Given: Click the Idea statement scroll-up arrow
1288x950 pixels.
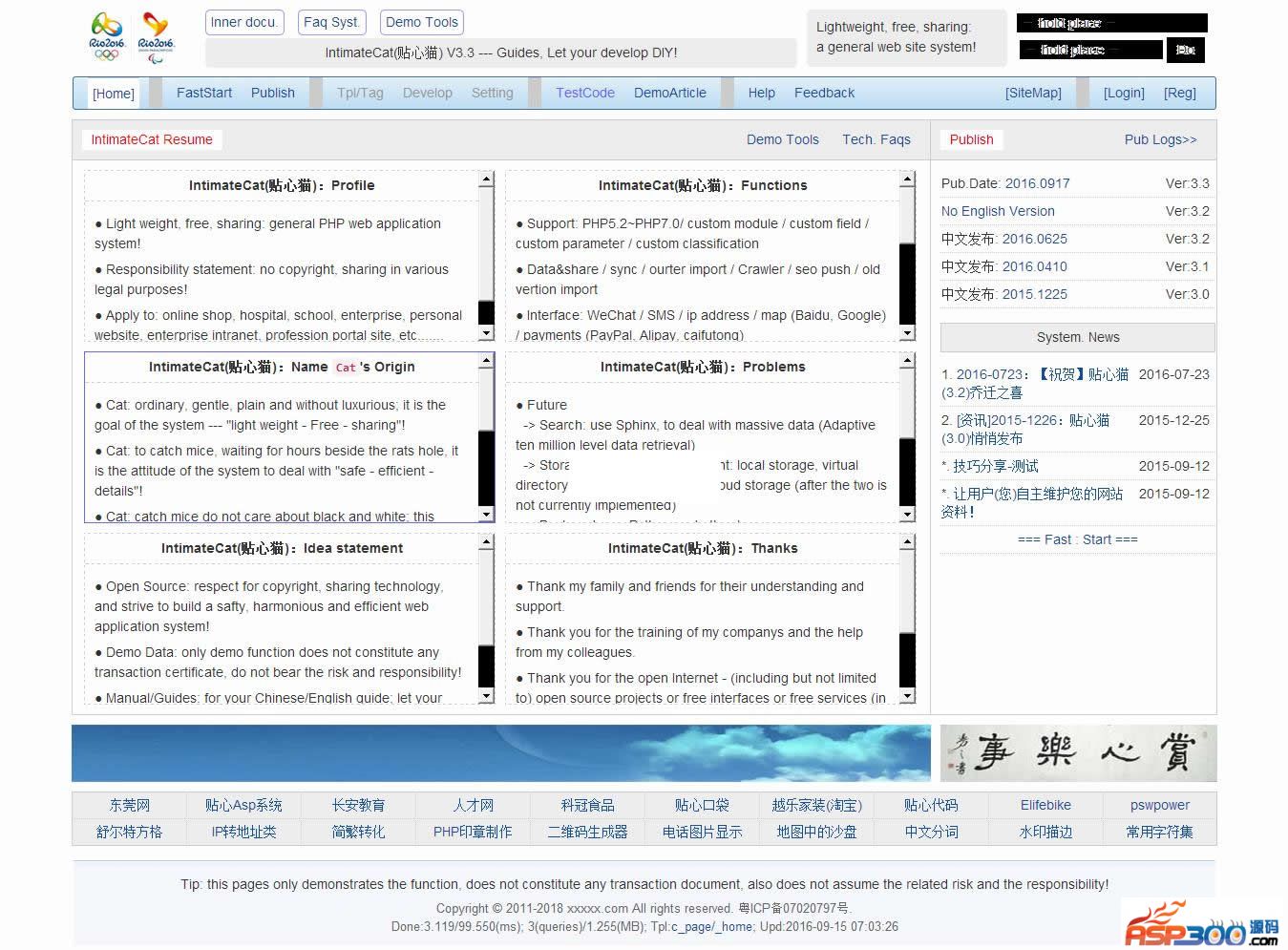Looking at the screenshot, I should pos(486,542).
